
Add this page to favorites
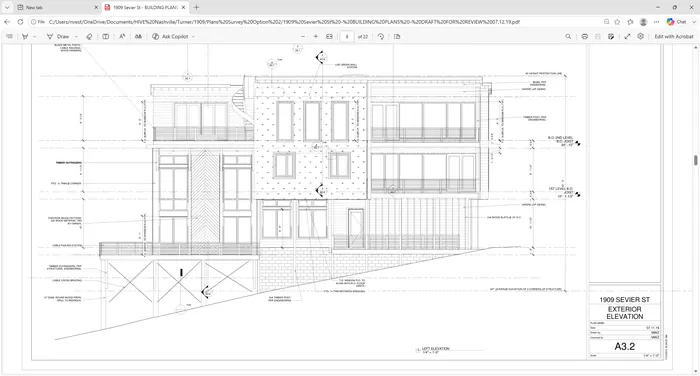tap(617, 21)
